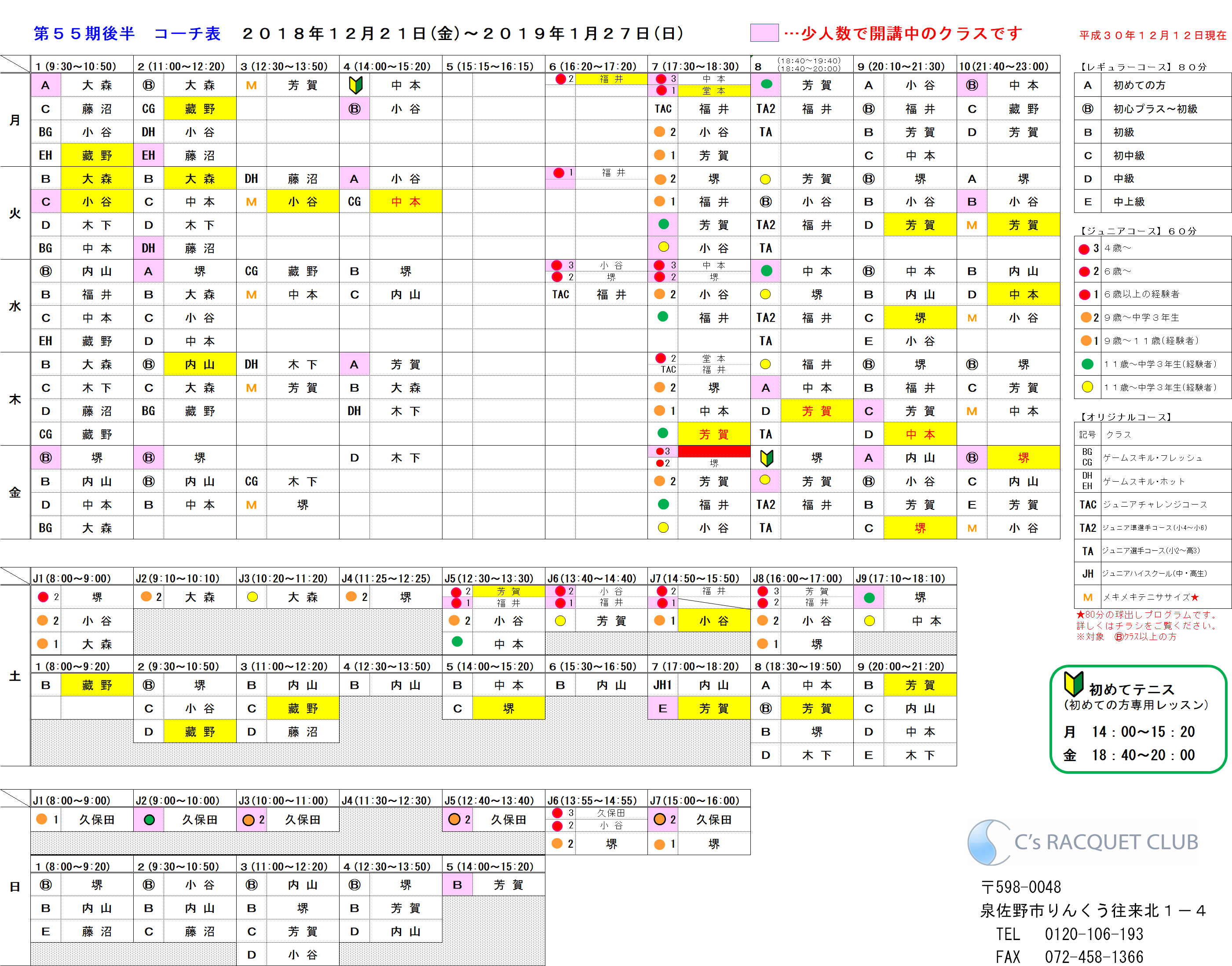Click the solid red cell in Friday's slot 7
The height and width of the screenshot is (966, 1232).
click(x=713, y=451)
